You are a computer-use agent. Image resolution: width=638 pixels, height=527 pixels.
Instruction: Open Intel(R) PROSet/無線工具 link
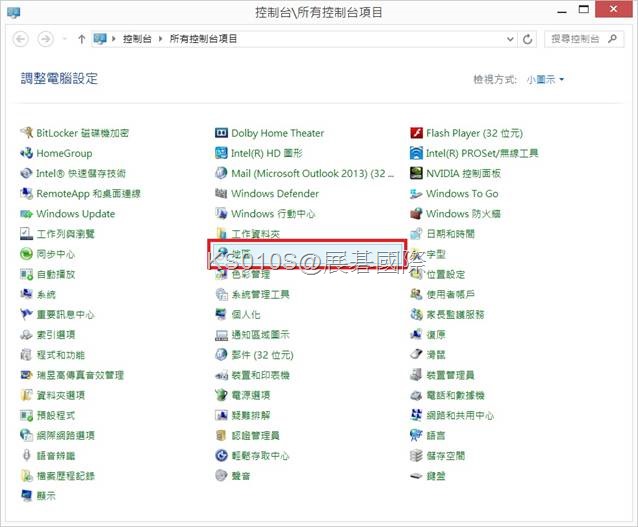[482, 153]
